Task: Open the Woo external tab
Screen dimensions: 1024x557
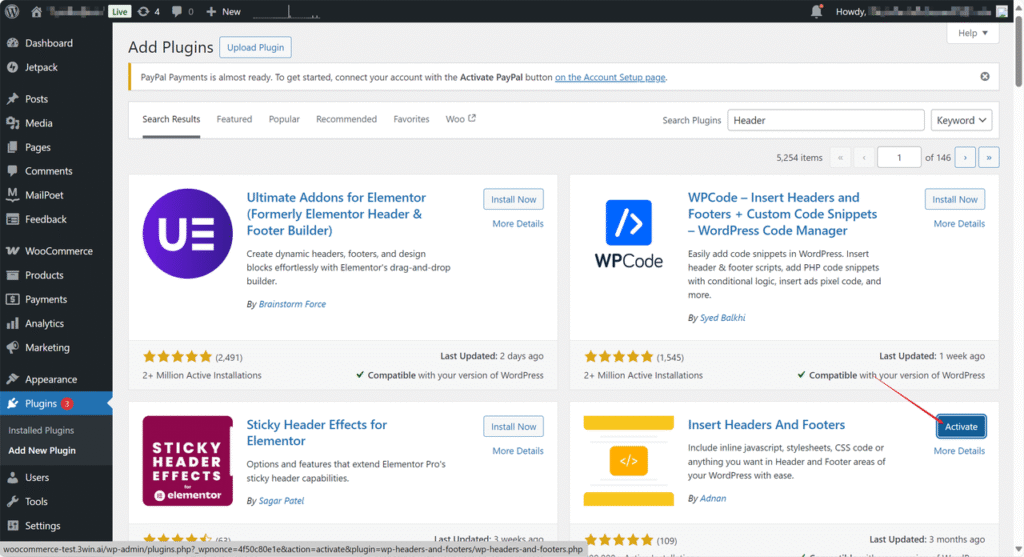Action: 460,119
